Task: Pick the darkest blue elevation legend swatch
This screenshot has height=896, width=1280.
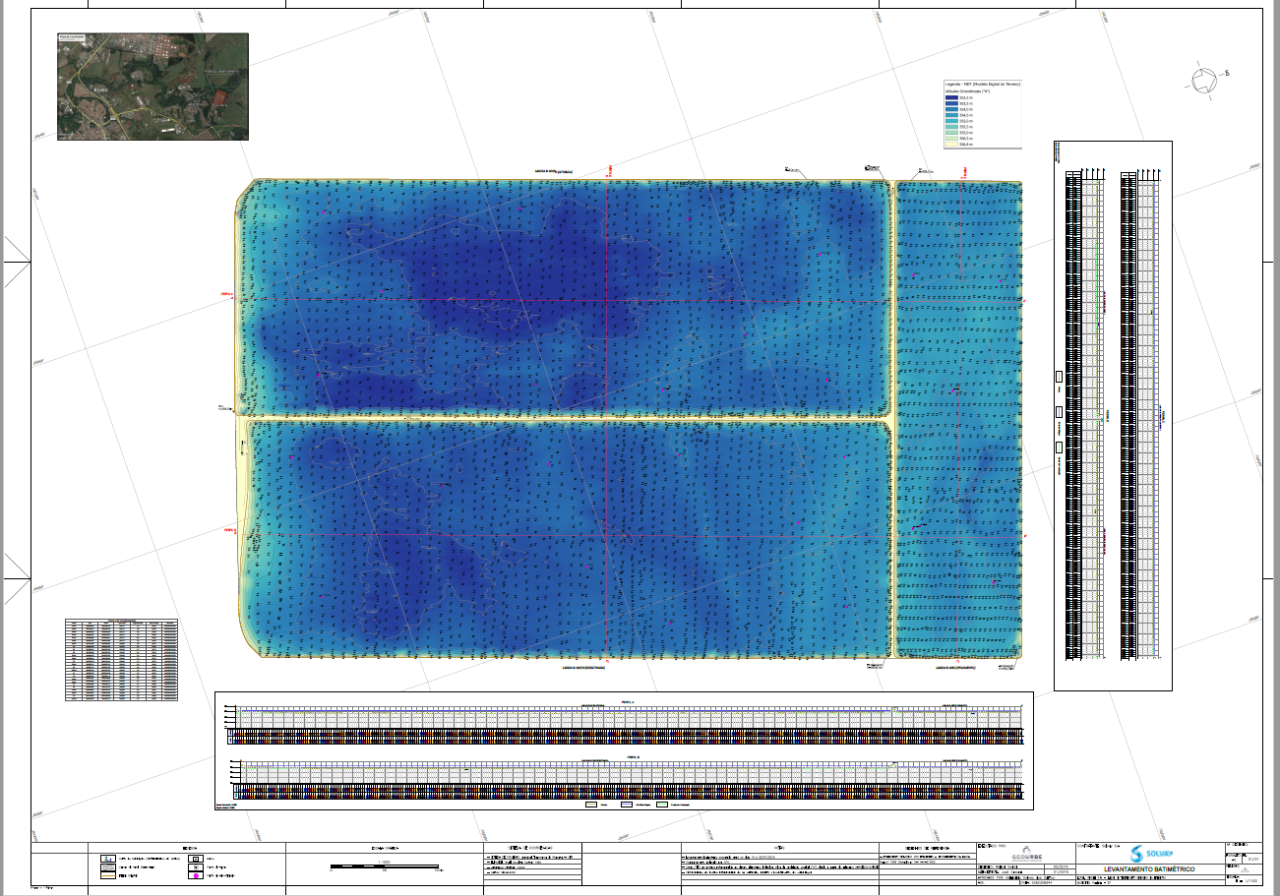Action: pyautogui.click(x=951, y=97)
